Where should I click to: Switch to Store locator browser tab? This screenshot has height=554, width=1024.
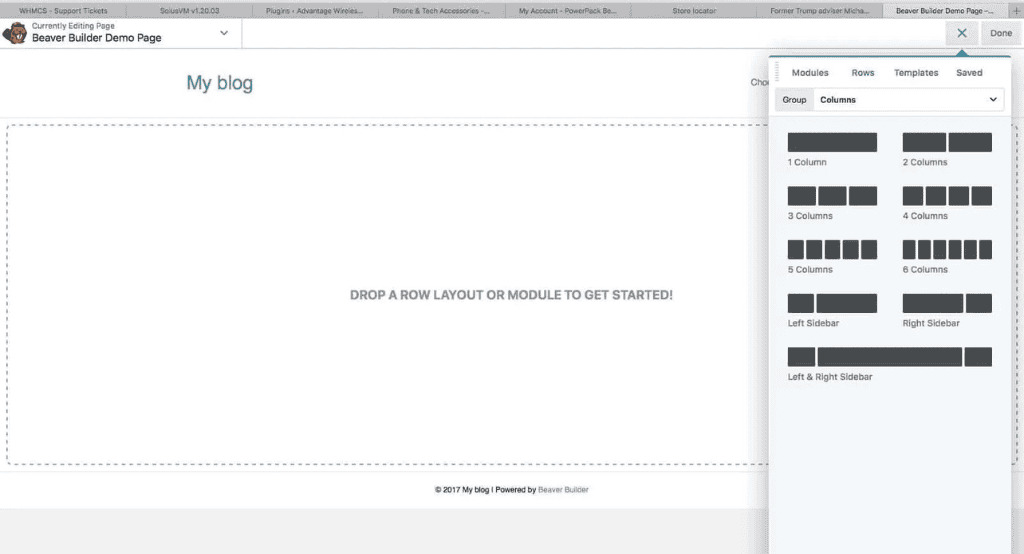[x=694, y=10]
